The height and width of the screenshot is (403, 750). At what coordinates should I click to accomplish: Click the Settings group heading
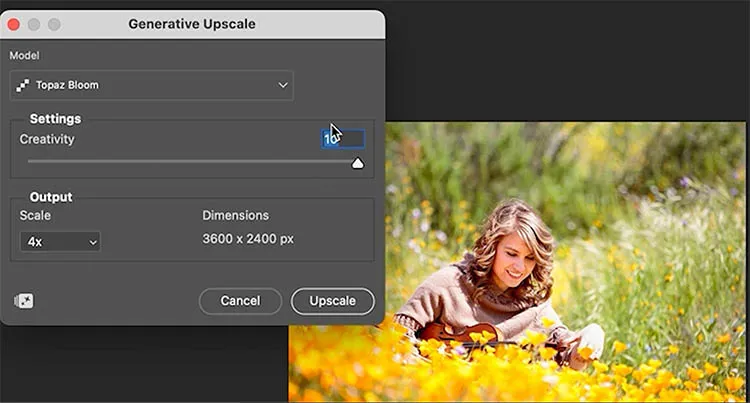55,119
